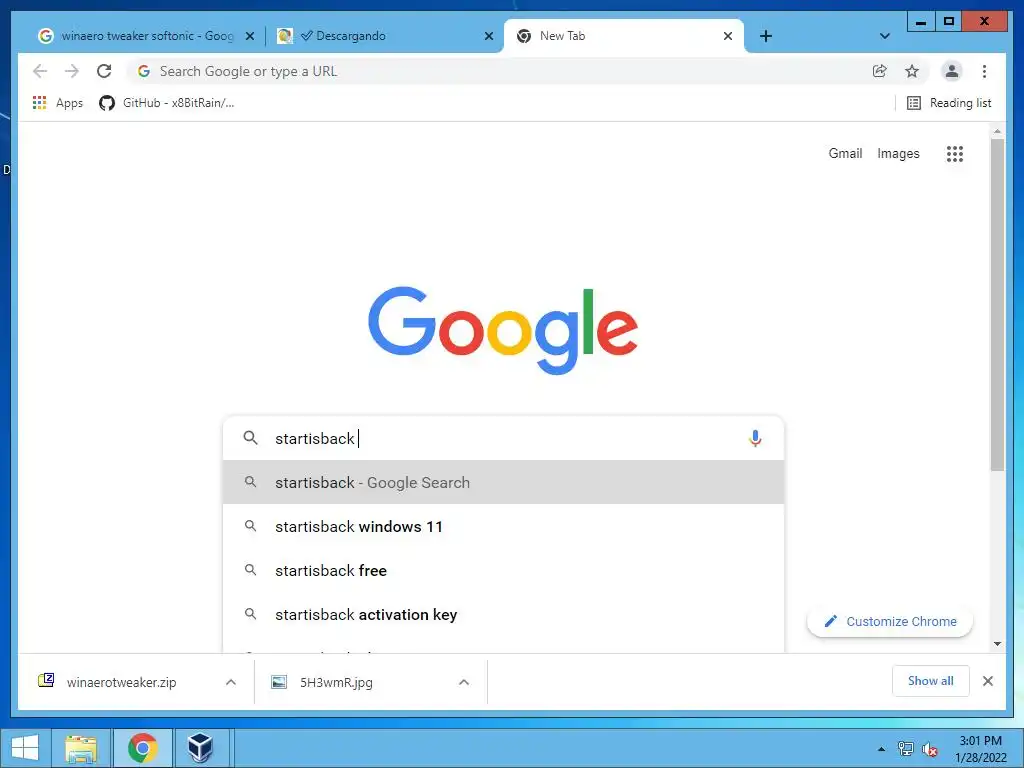
Task: Close the New Tab tab
Action: [728, 37]
